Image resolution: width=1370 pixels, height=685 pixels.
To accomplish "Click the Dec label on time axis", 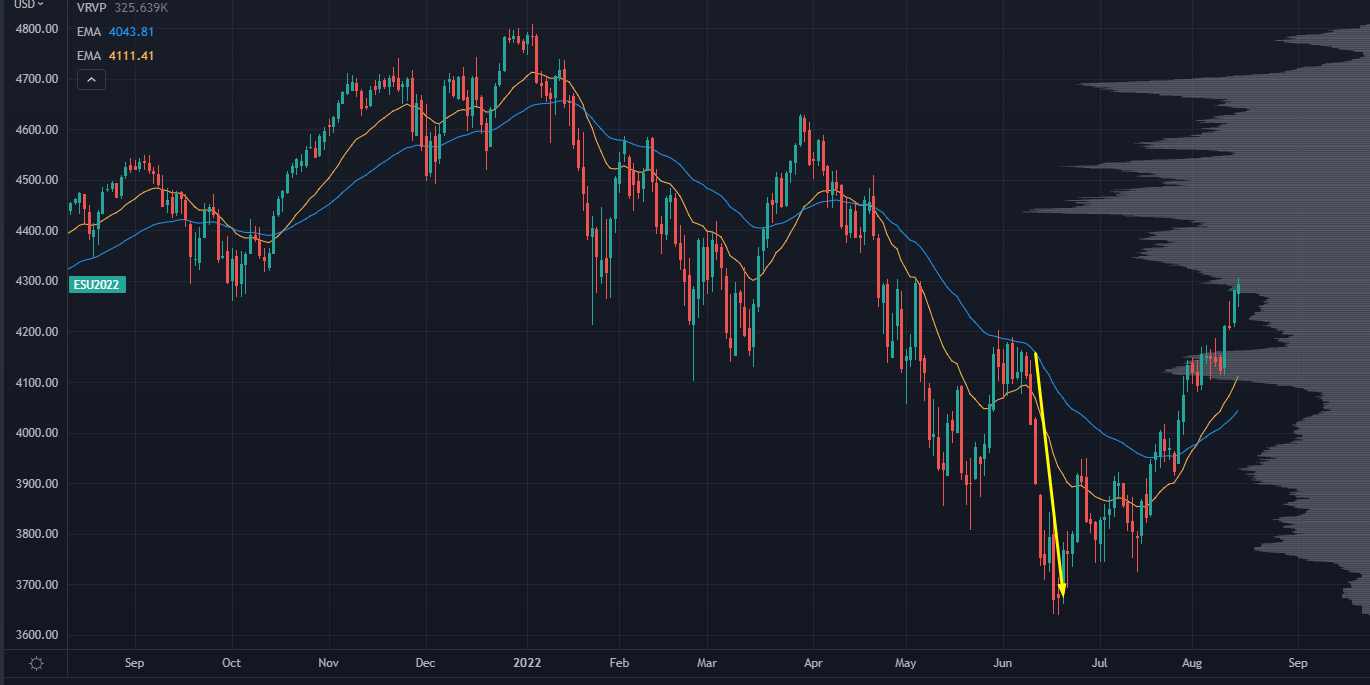I will (x=425, y=663).
